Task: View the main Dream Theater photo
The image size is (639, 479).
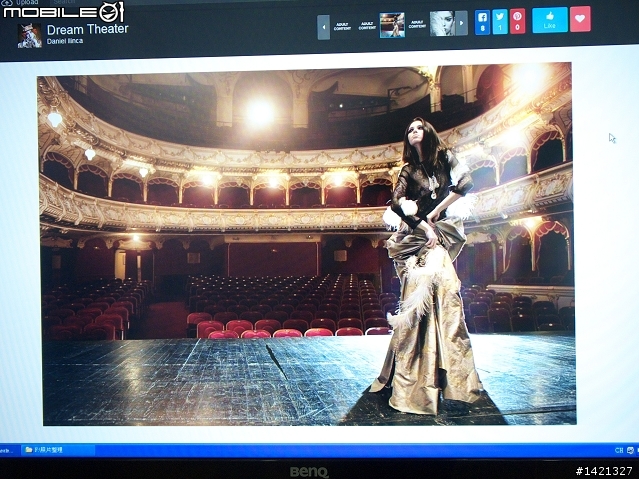Action: pyautogui.click(x=307, y=244)
